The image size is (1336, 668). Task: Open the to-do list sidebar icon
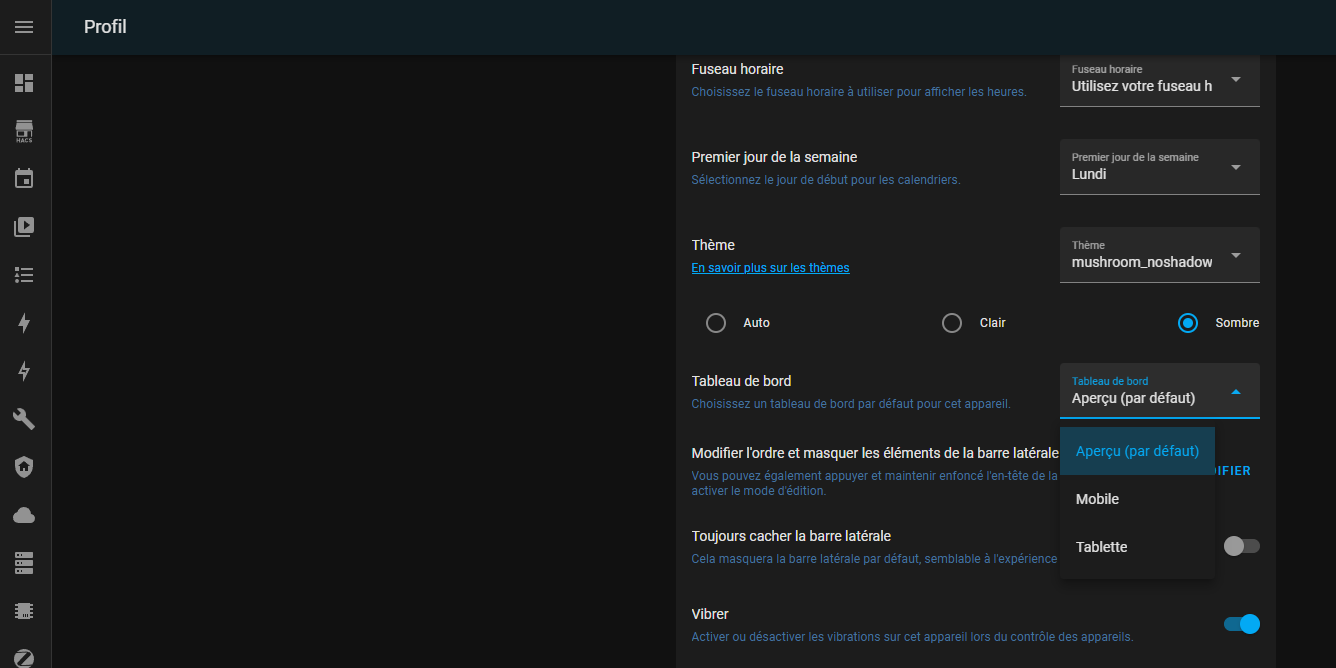tap(24, 275)
